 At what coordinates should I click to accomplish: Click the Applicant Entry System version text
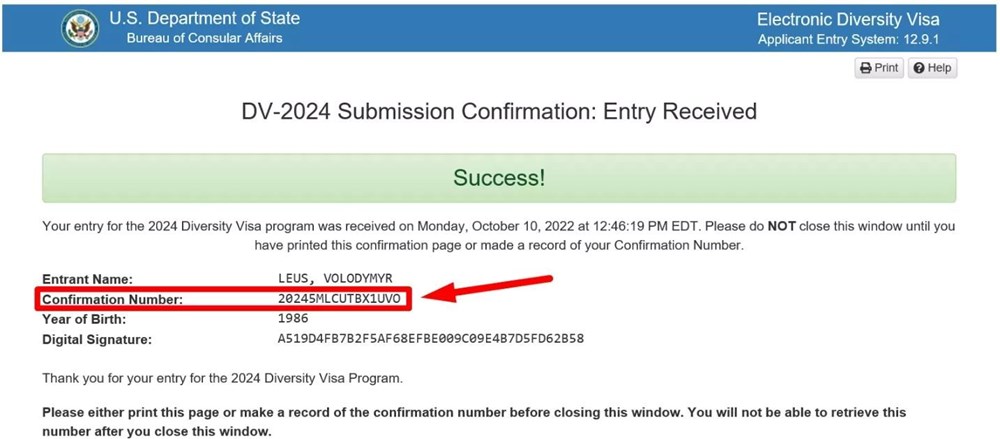(x=848, y=40)
